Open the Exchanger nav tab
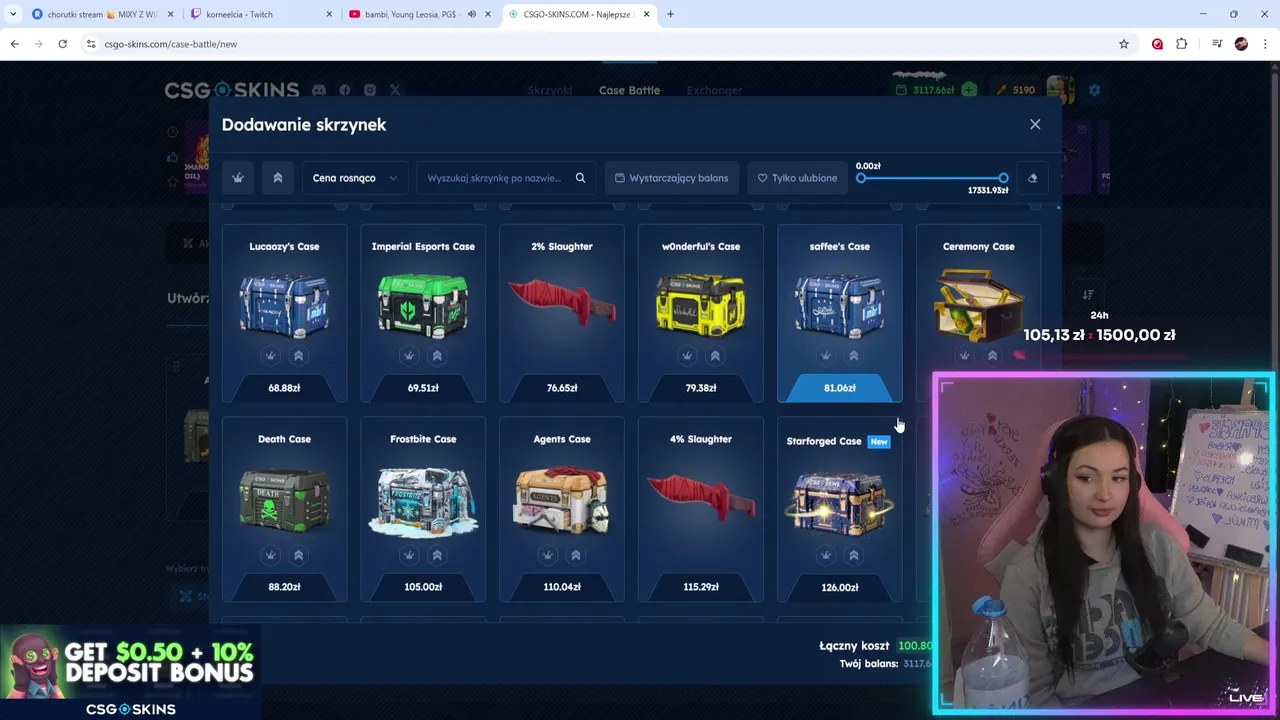This screenshot has height=720, width=1280. tap(714, 90)
